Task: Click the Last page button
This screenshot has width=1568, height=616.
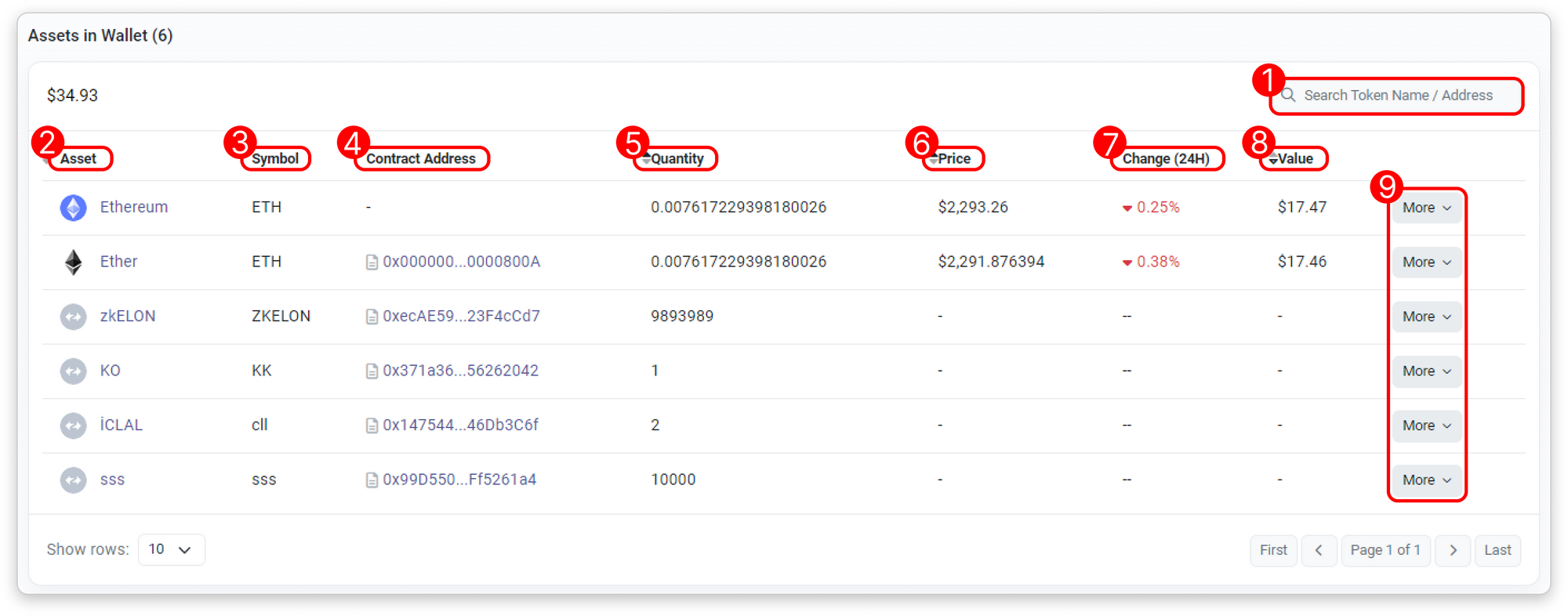Action: click(1497, 550)
